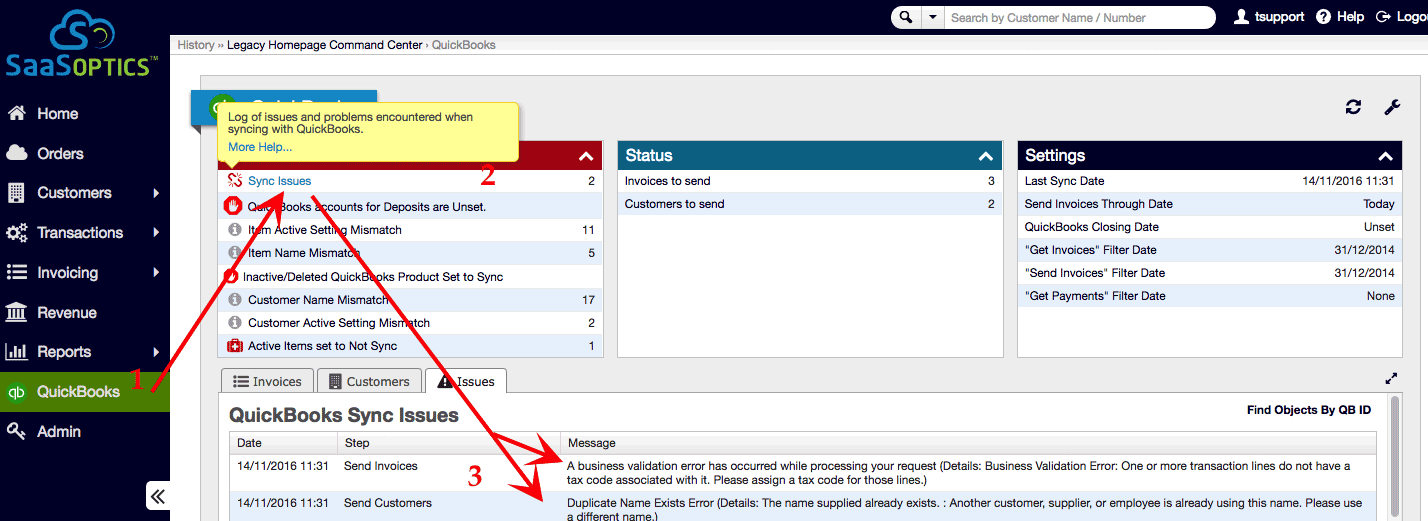Viewport: 1428px width, 521px height.
Task: Click More Help in the tooltip
Action: [260, 147]
